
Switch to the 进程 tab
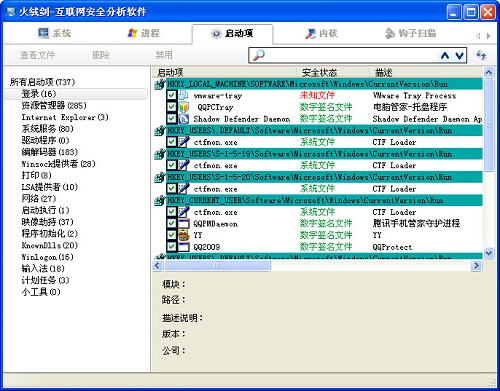pos(143,33)
